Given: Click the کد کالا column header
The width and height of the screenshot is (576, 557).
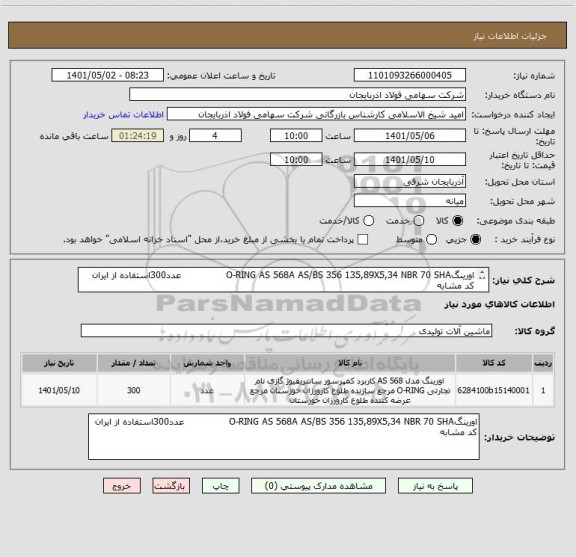Looking at the screenshot, I should [494, 363].
